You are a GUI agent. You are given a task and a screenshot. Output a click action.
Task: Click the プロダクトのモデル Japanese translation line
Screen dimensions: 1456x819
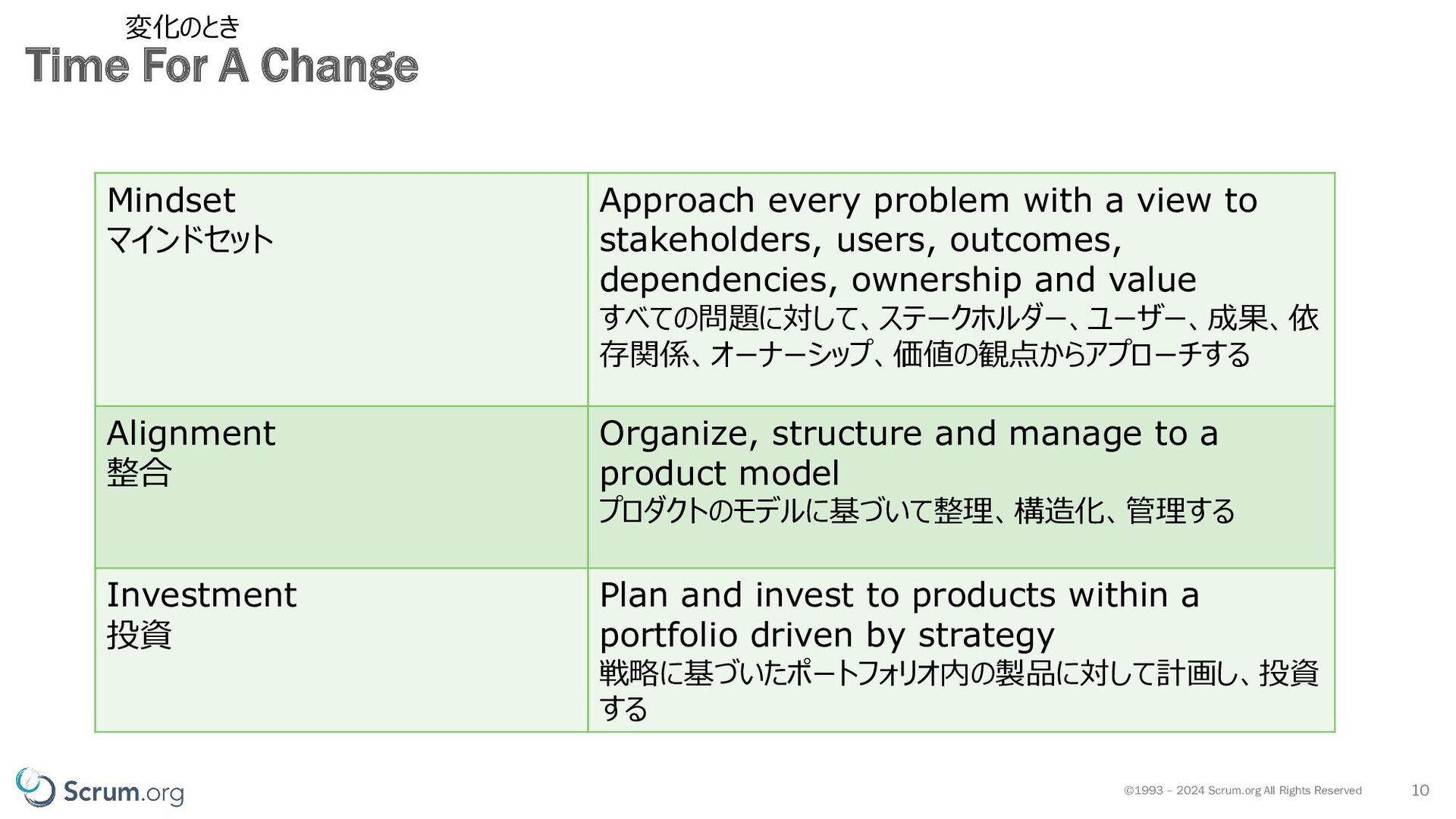click(x=917, y=510)
